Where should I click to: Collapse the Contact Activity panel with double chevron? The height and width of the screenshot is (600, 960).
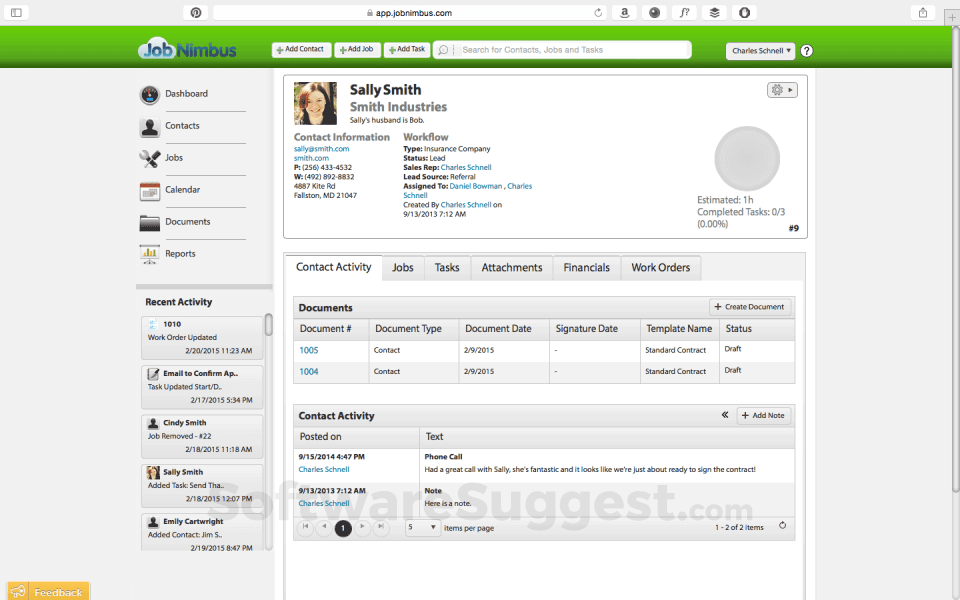pyautogui.click(x=725, y=415)
